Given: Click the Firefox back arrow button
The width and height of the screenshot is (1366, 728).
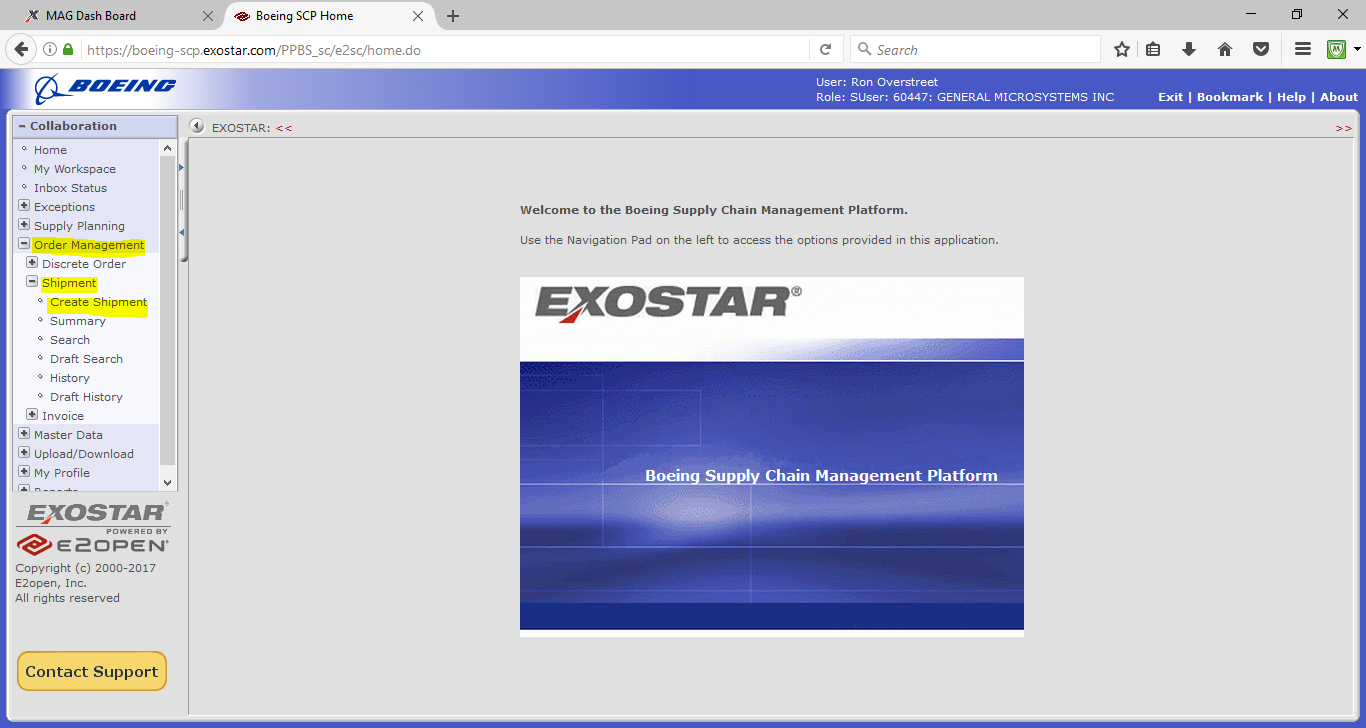Looking at the screenshot, I should (x=21, y=49).
